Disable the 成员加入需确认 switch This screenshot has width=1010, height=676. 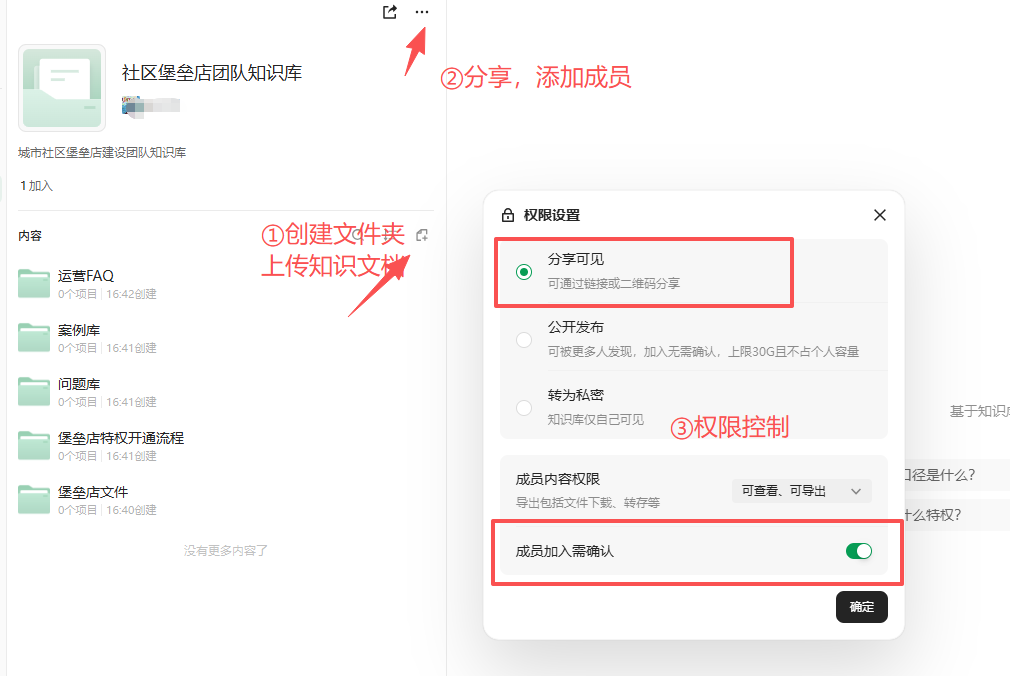pos(858,551)
